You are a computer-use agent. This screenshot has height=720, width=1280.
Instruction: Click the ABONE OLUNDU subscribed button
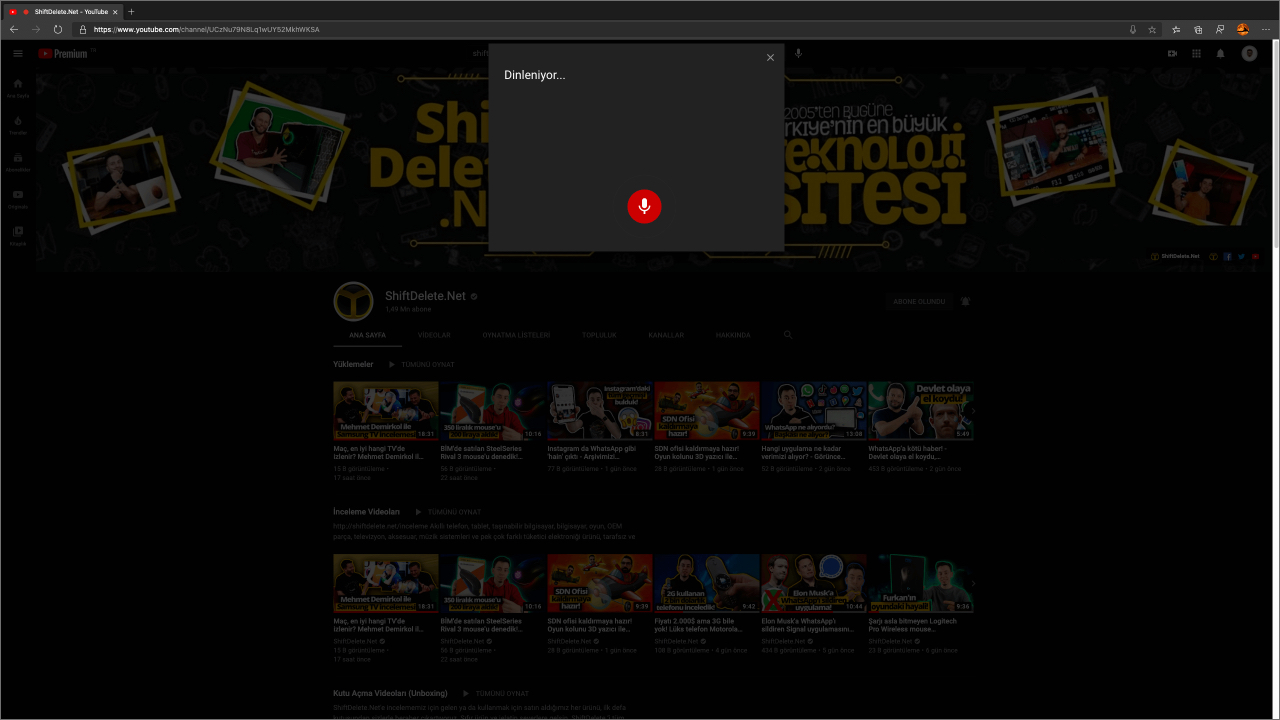coord(919,301)
